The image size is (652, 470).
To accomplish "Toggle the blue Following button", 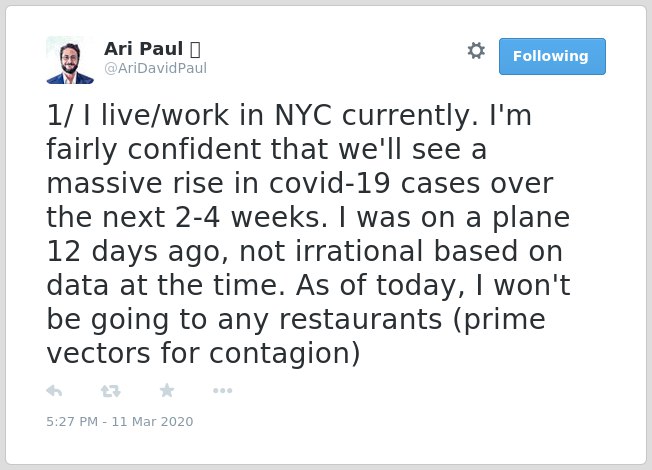I will [552, 56].
